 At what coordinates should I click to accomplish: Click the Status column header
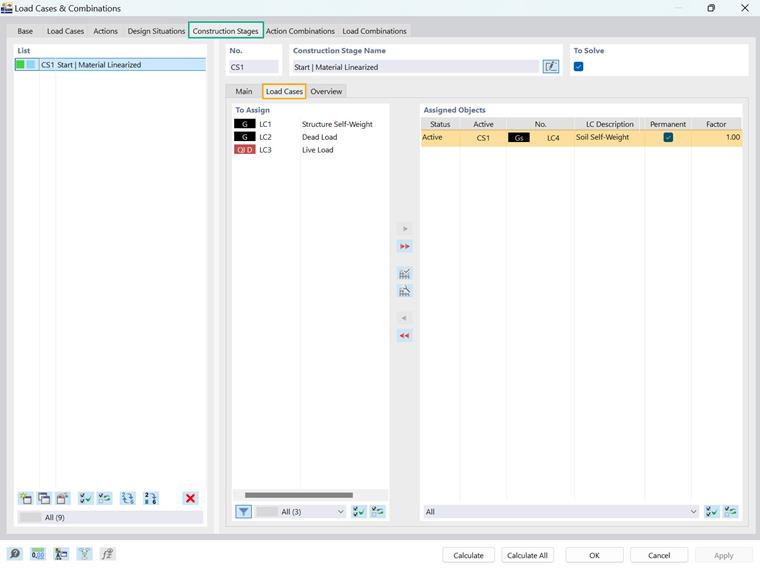click(440, 124)
